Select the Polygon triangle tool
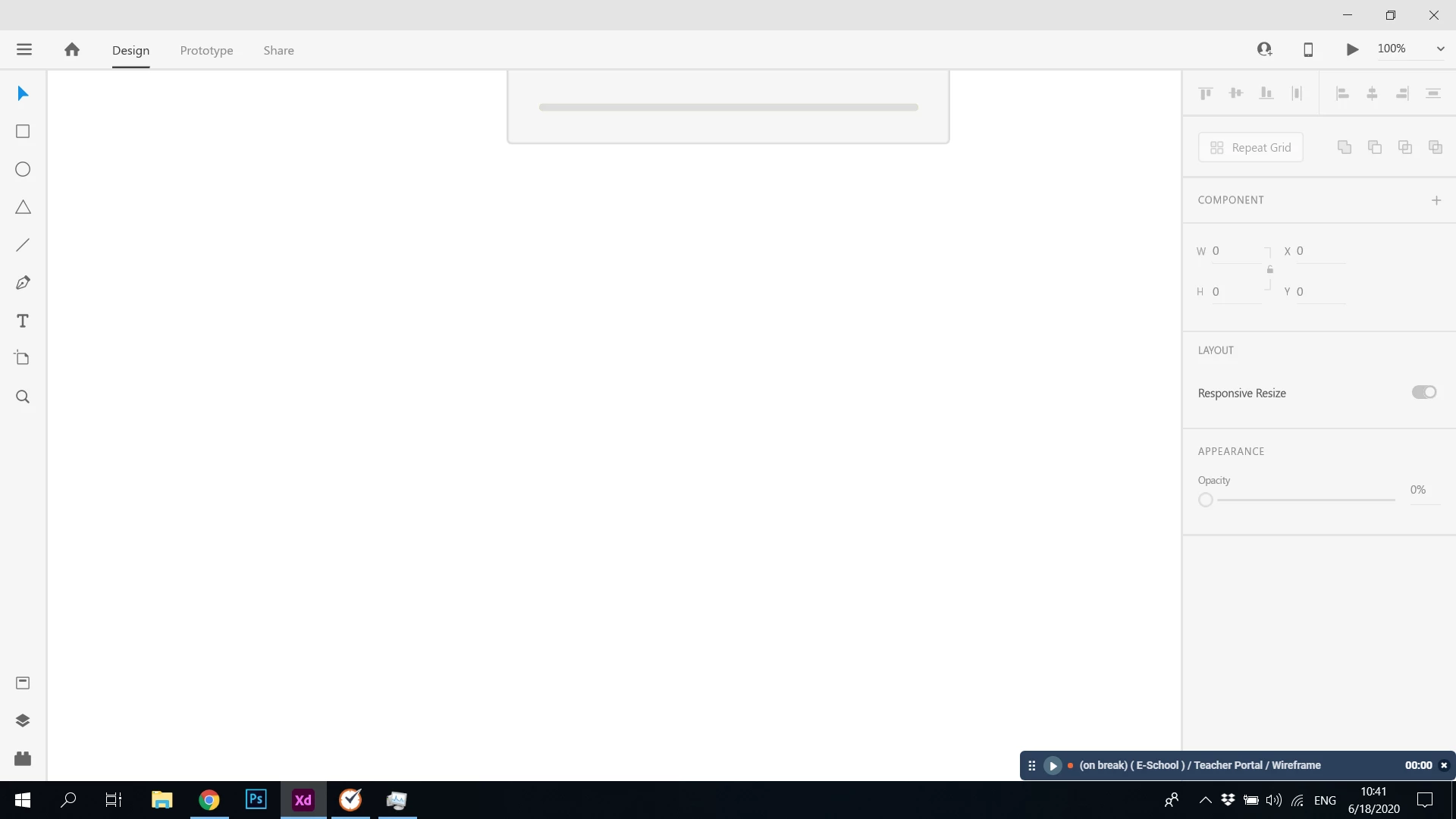The width and height of the screenshot is (1456, 819). tap(23, 207)
